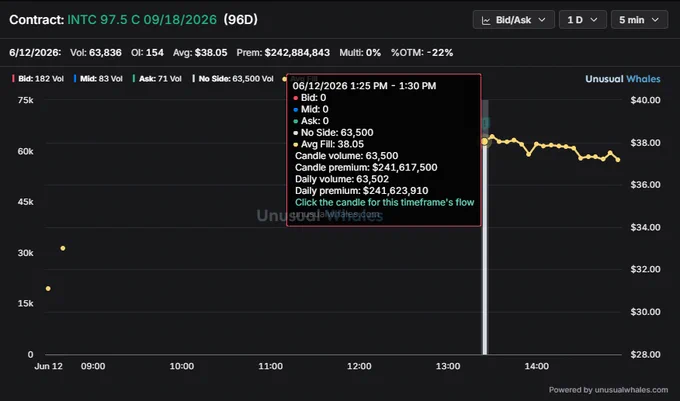Click the INTC 97.5 C 09/18/2026 contract link

142,20
